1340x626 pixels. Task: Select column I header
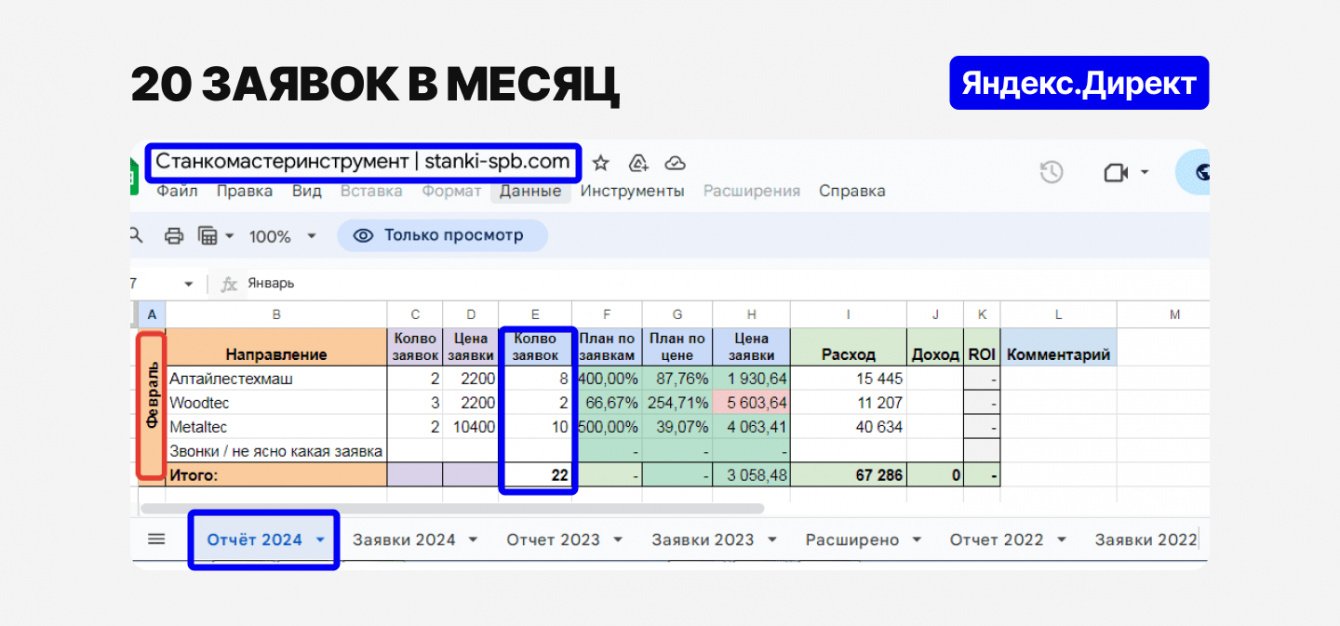[x=848, y=315]
